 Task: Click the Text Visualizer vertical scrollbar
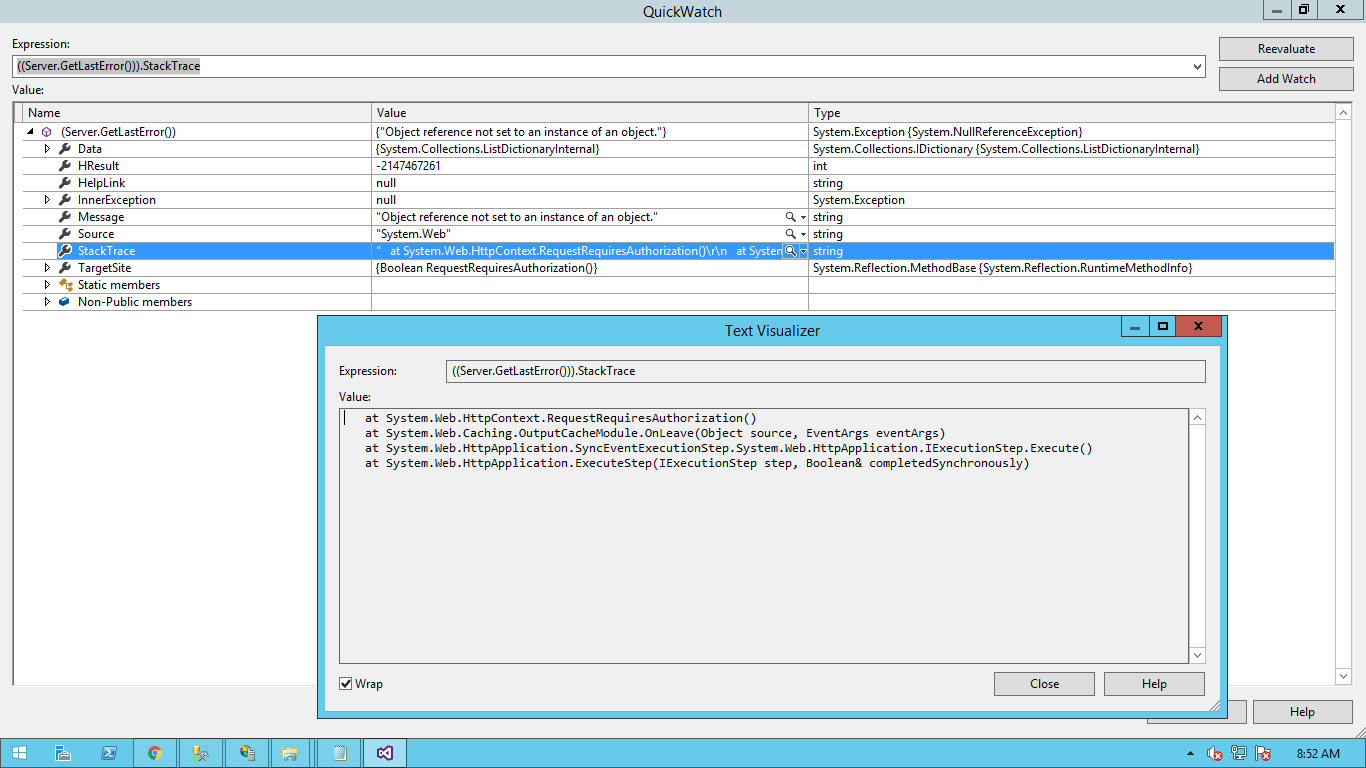[x=1197, y=535]
